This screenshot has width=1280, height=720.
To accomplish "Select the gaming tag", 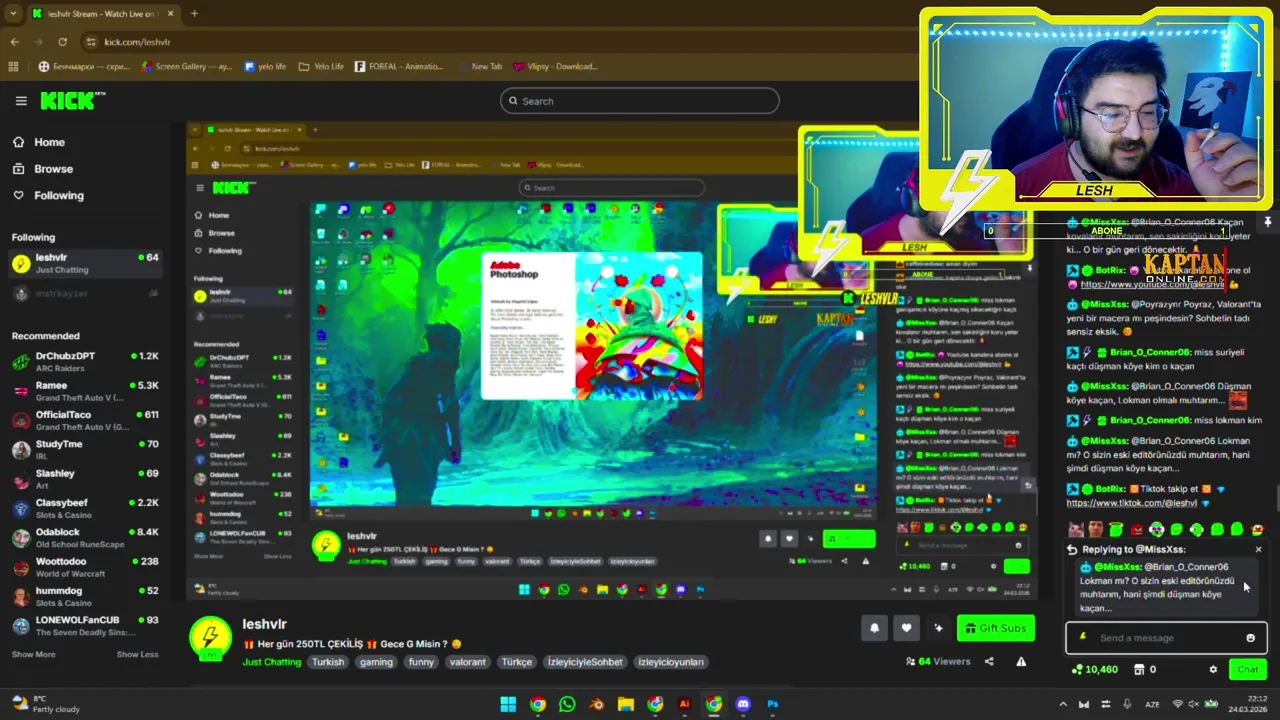I will [x=377, y=662].
